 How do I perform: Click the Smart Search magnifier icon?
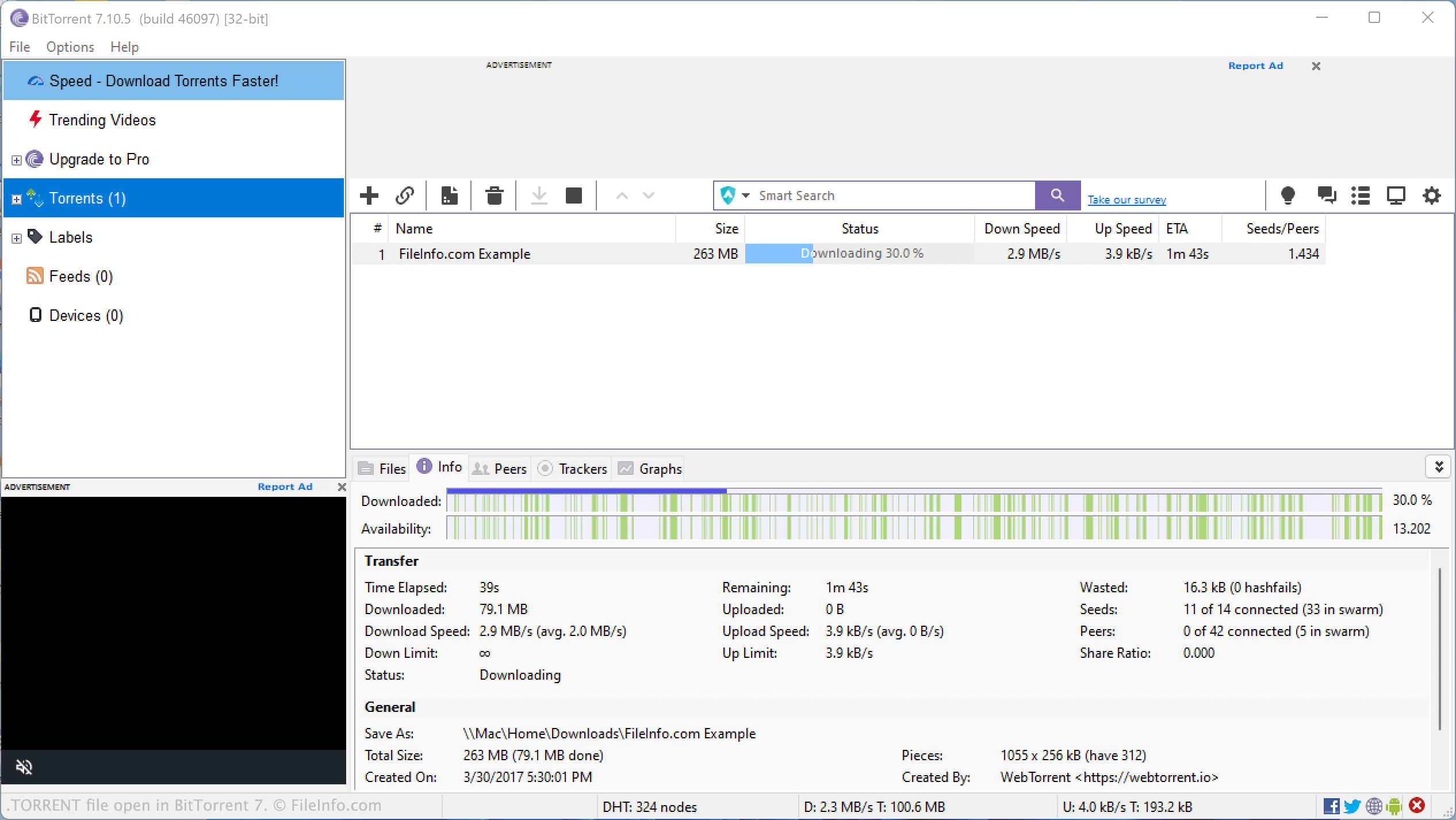coord(1057,196)
